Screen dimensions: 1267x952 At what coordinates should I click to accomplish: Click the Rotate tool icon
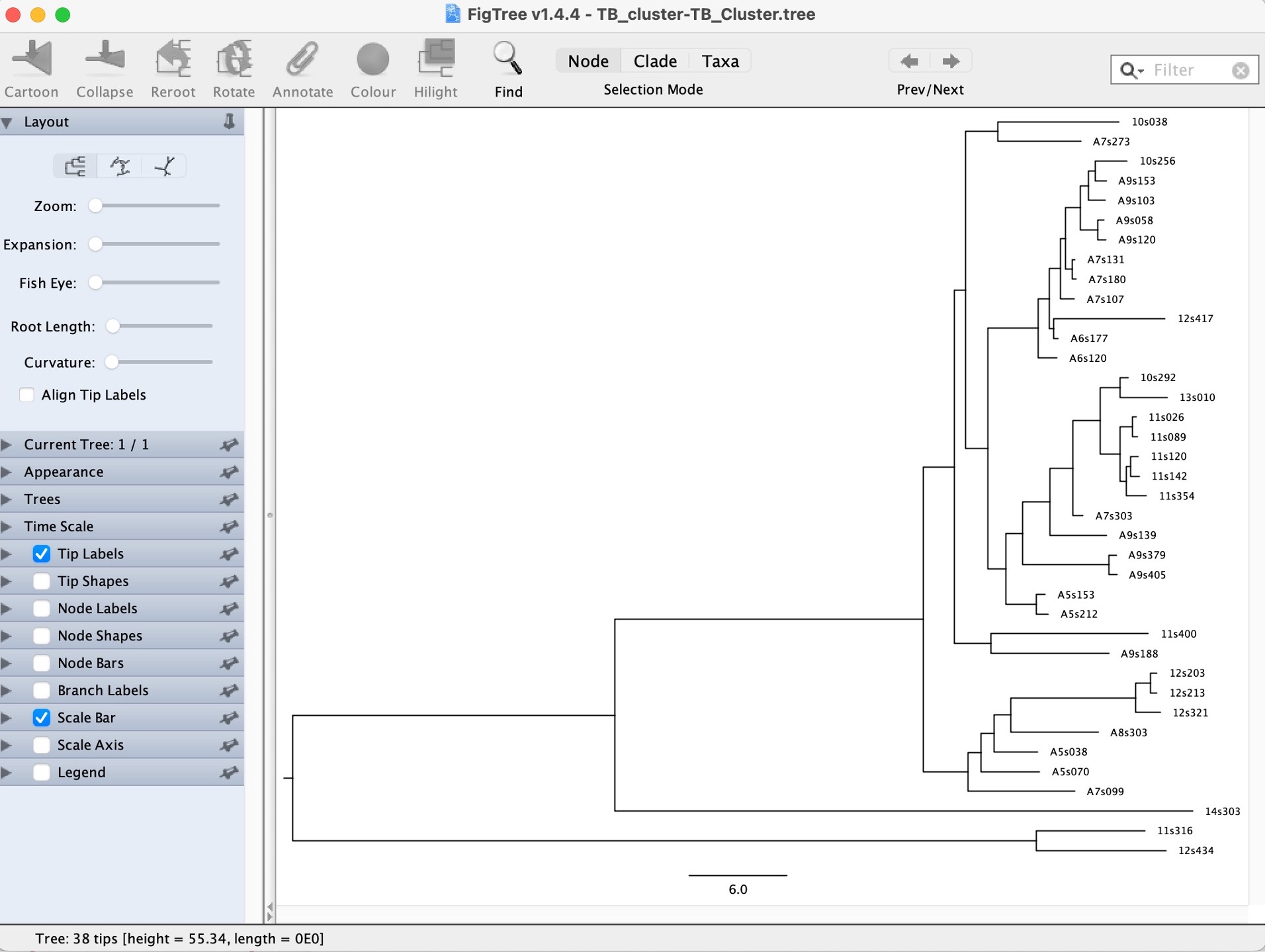pos(234,60)
